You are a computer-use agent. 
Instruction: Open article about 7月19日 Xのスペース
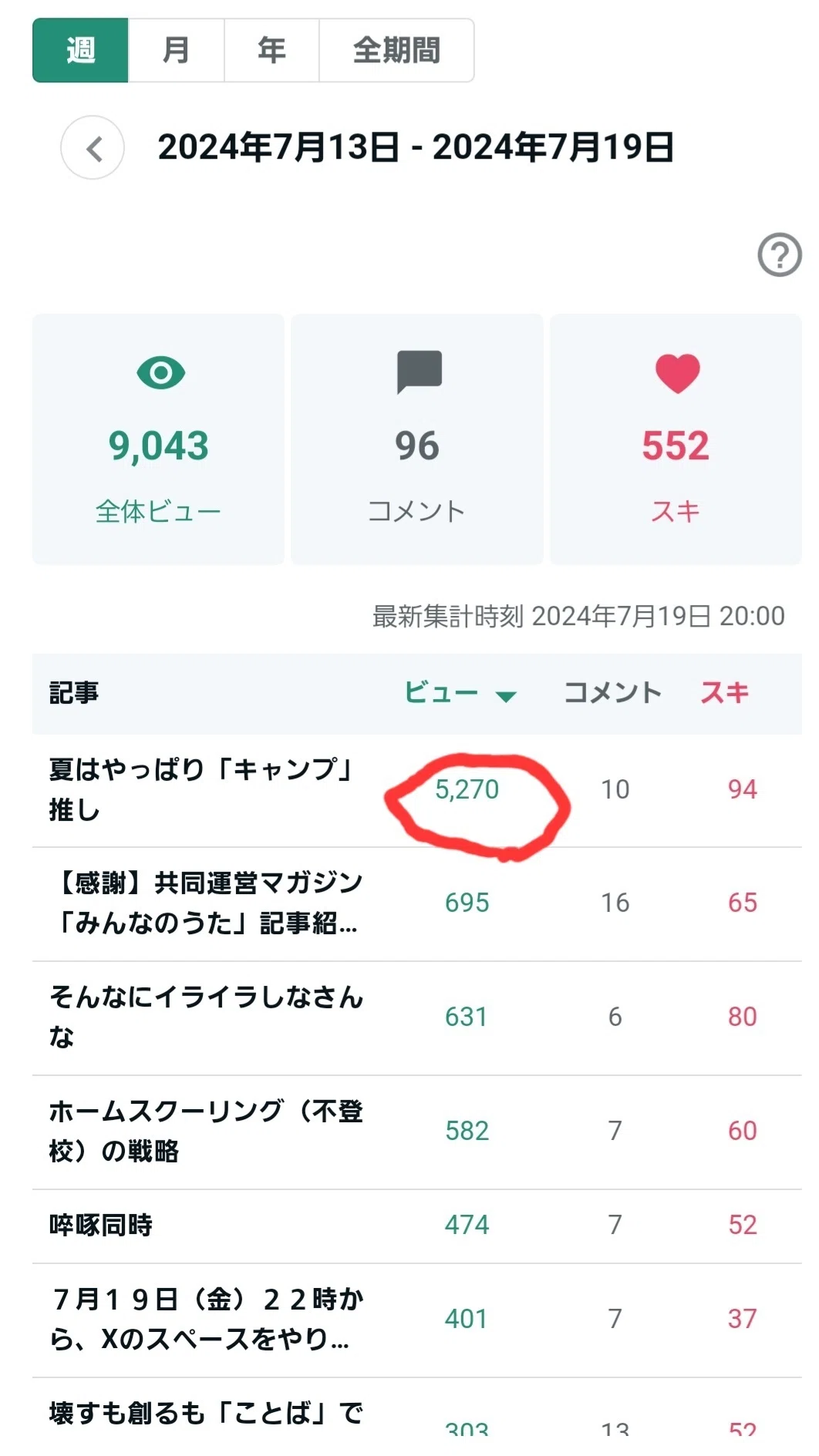206,1319
